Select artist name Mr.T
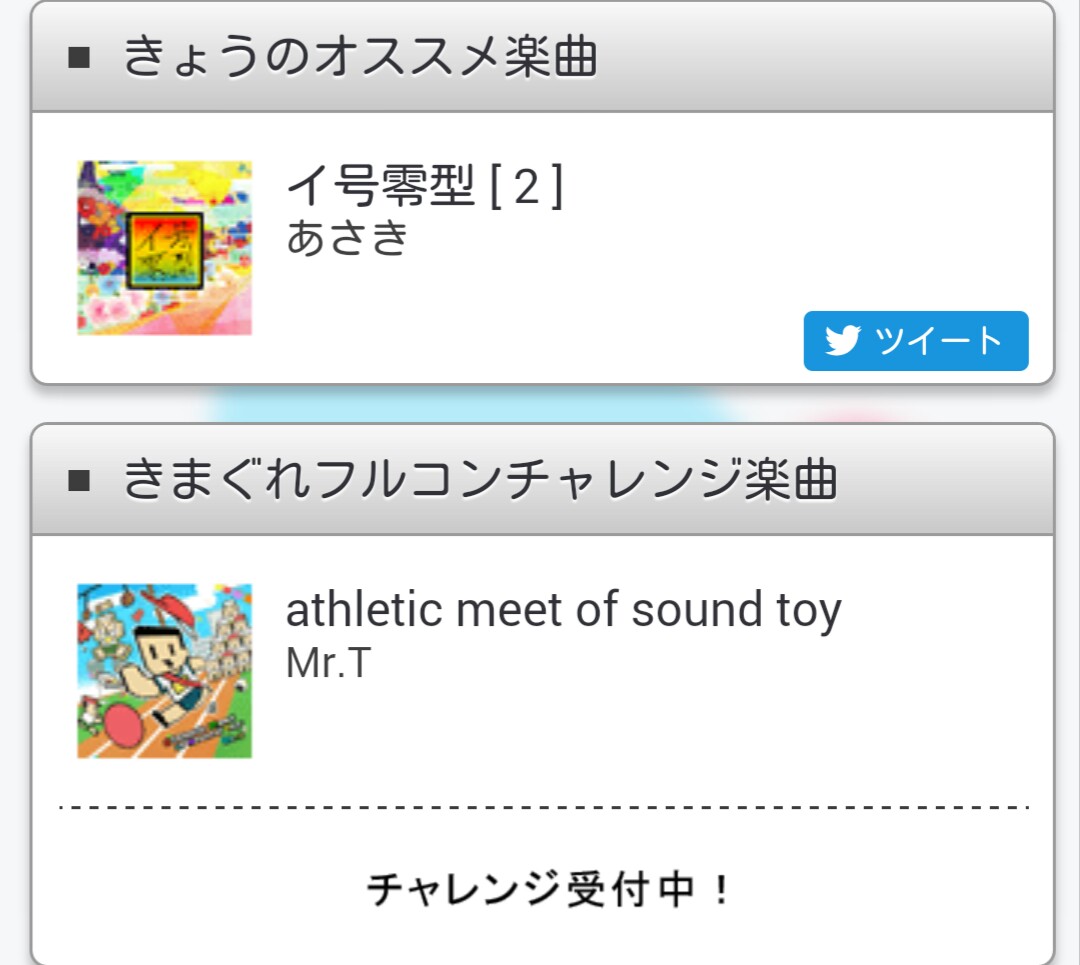 point(328,663)
